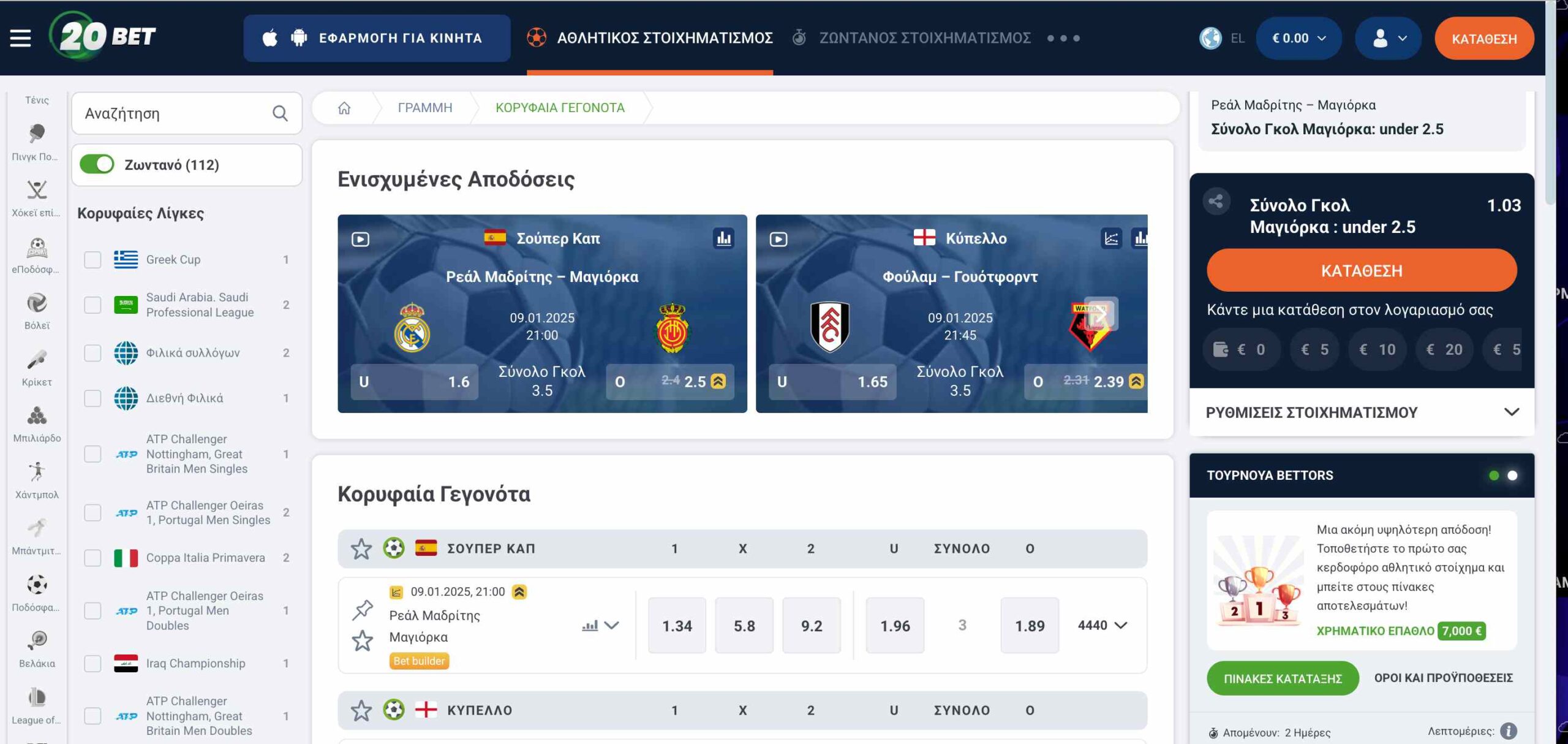This screenshot has height=744, width=1568.
Task: Open the mobile app menu item
Action: pyautogui.click(x=377, y=38)
